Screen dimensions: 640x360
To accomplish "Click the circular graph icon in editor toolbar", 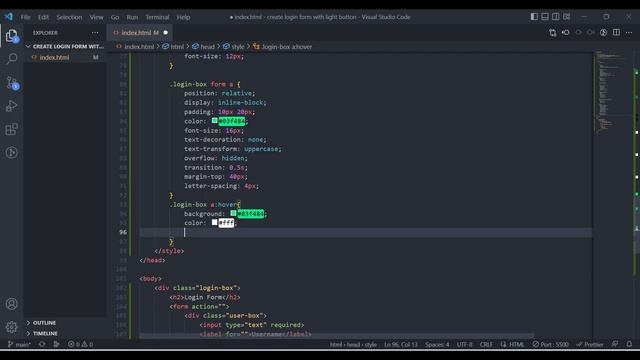I will pos(603,33).
